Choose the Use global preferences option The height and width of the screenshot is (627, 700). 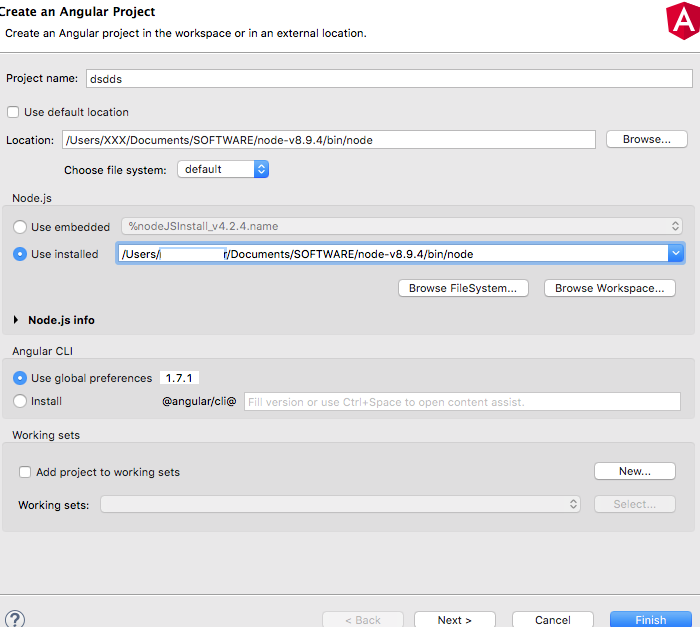coord(20,378)
